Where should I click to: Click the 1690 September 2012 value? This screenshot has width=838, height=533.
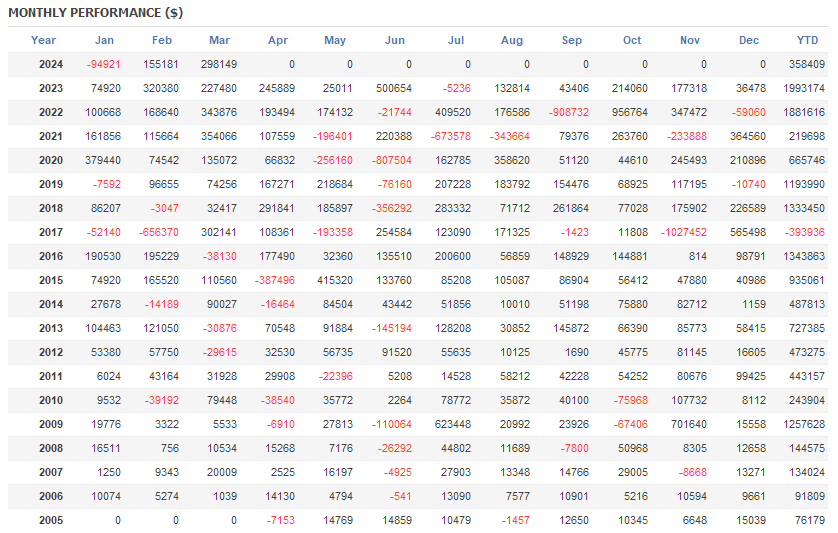tap(577, 352)
